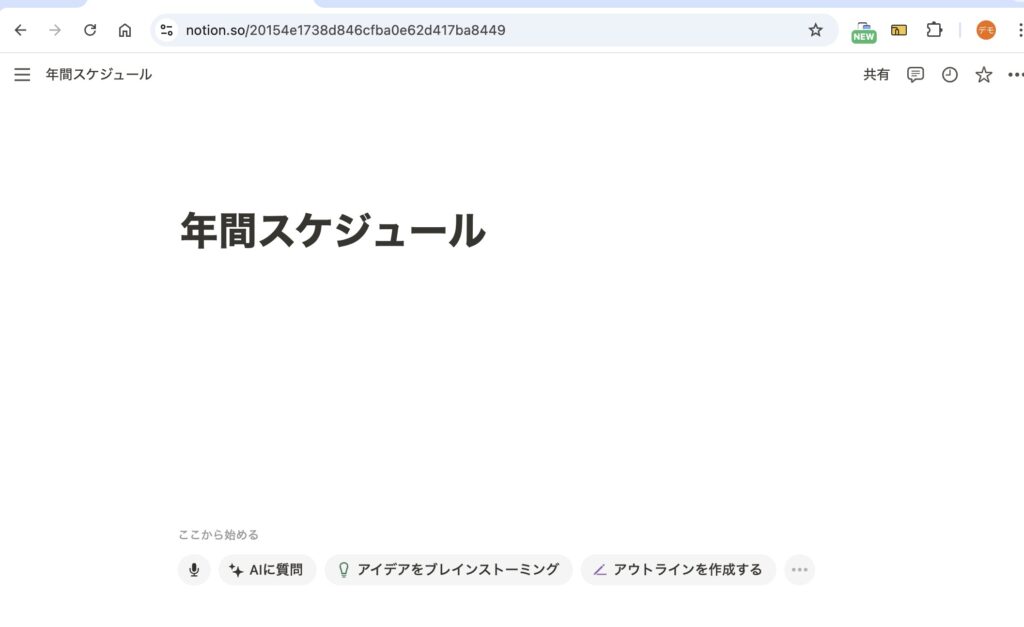
Task: Select アイデアをブレインストーミング suggestion
Action: tap(448, 570)
